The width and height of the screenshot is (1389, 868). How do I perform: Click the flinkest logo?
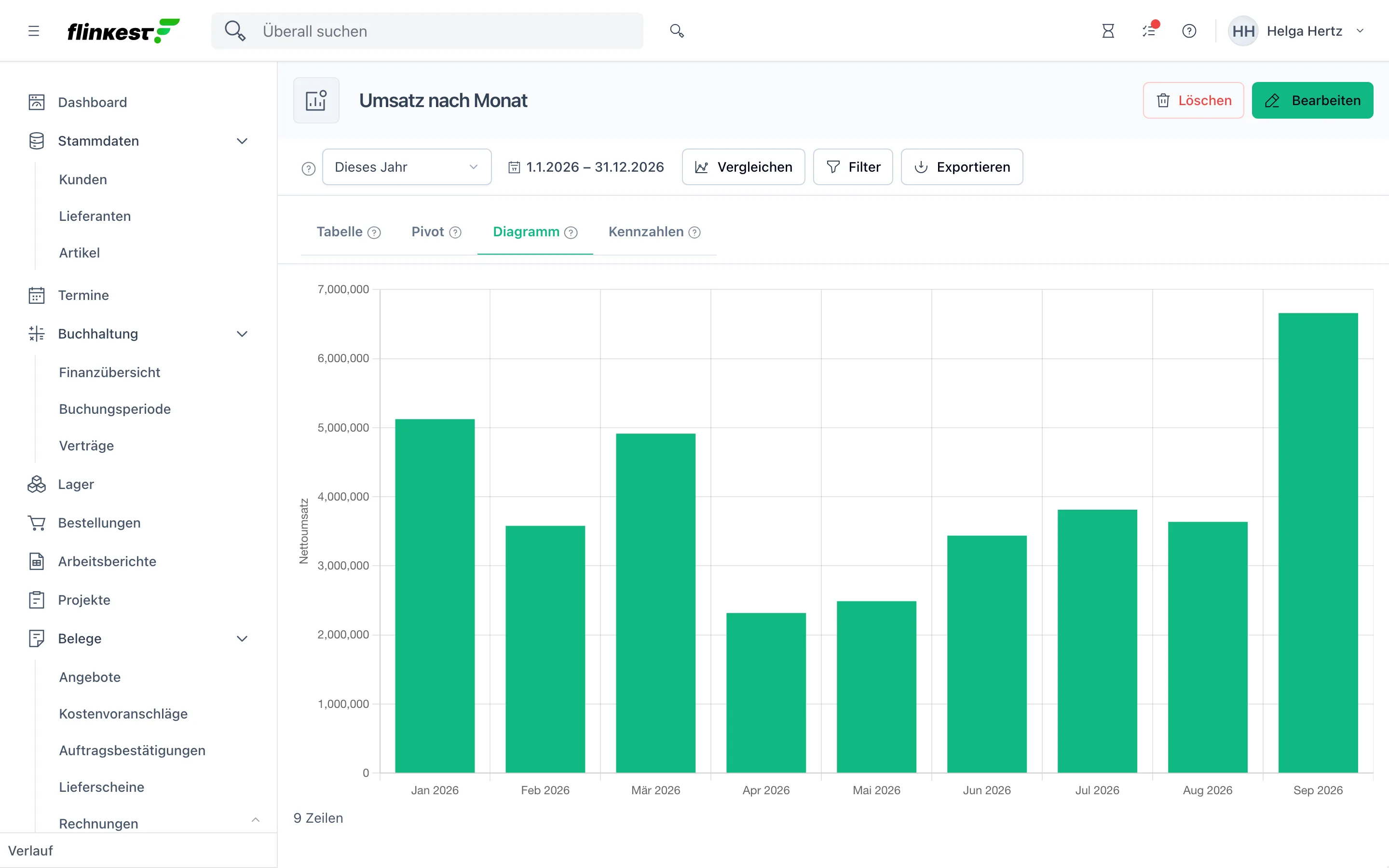coord(123,31)
